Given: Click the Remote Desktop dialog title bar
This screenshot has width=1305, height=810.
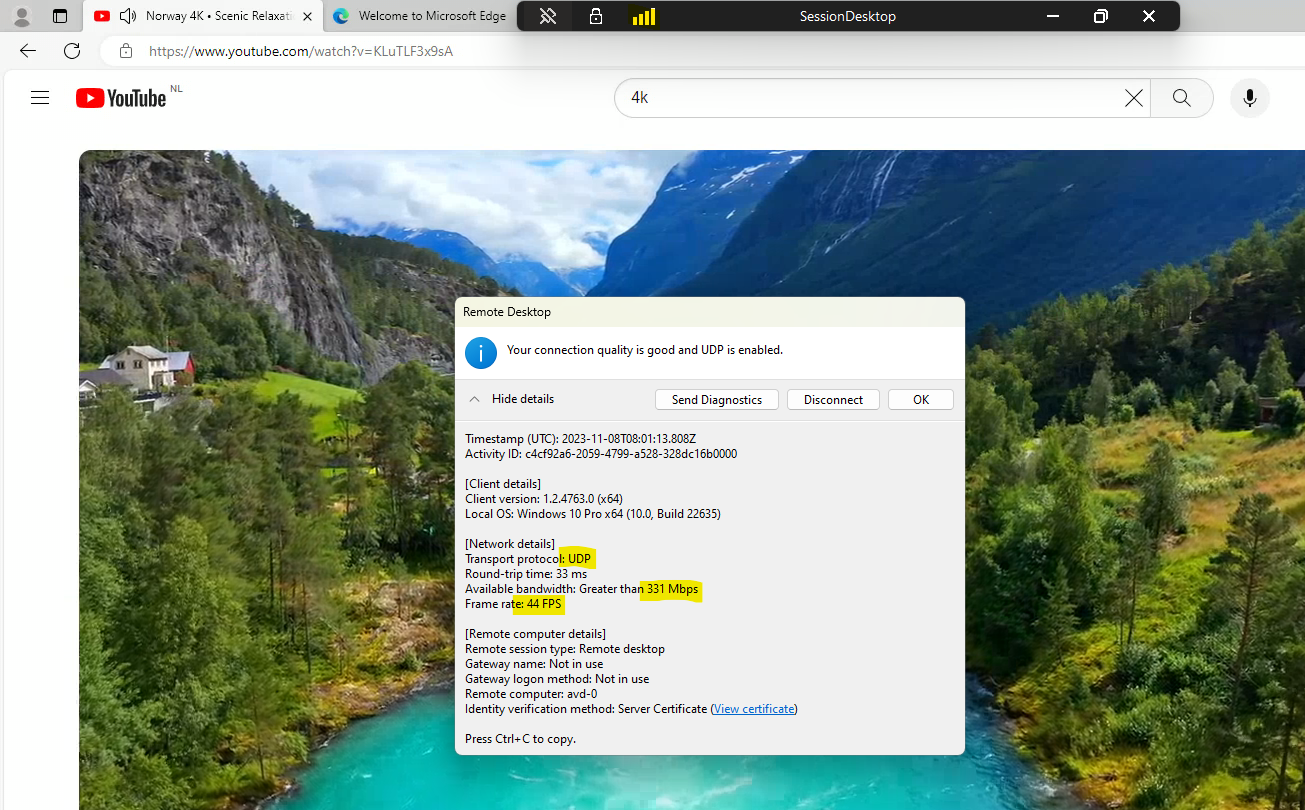Looking at the screenshot, I should point(710,312).
